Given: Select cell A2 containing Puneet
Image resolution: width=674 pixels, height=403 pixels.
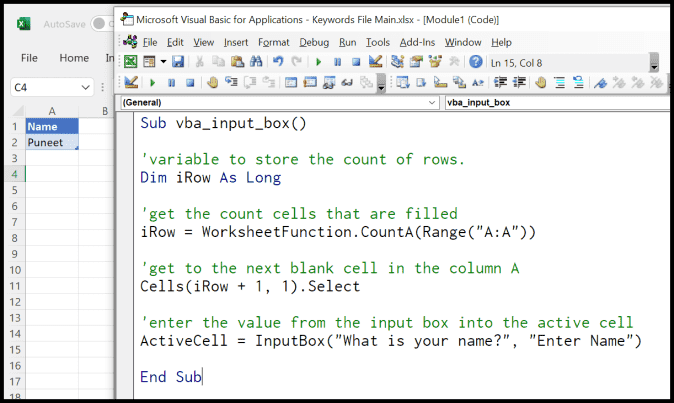Looking at the screenshot, I should (x=51, y=142).
